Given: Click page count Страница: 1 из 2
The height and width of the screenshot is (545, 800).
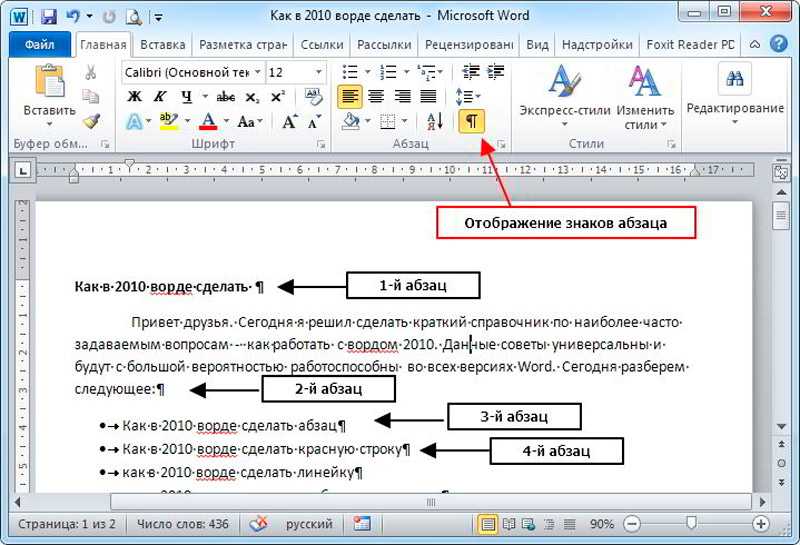Looking at the screenshot, I should 67,524.
